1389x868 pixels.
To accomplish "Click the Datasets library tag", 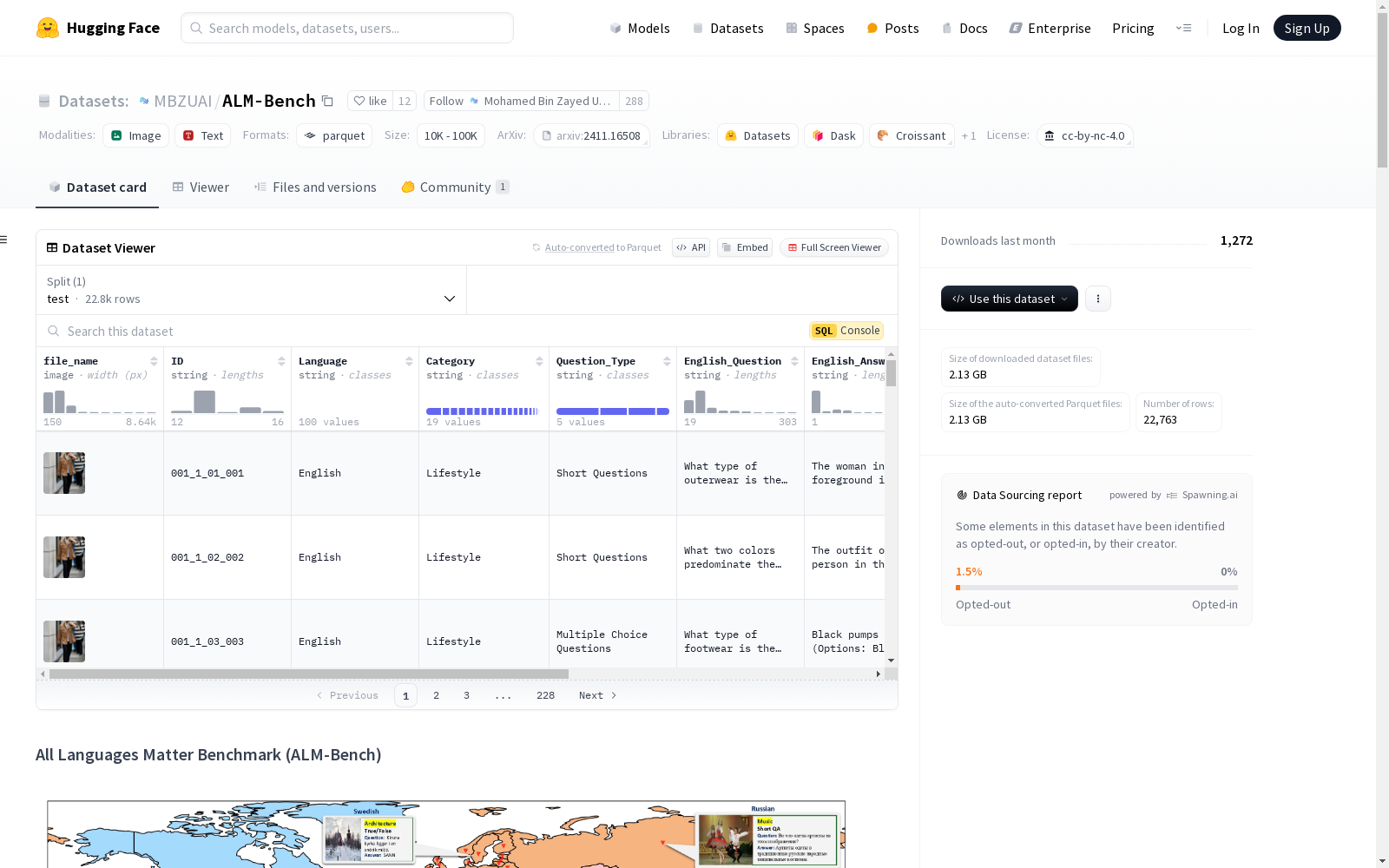I will [758, 135].
